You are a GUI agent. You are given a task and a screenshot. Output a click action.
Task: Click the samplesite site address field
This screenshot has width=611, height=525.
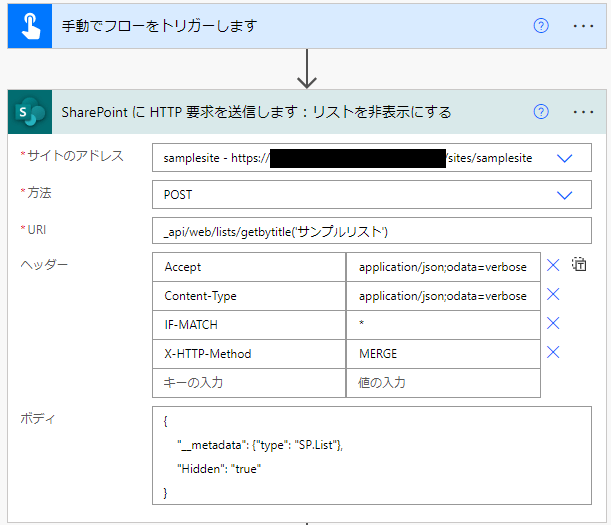pyautogui.click(x=372, y=158)
